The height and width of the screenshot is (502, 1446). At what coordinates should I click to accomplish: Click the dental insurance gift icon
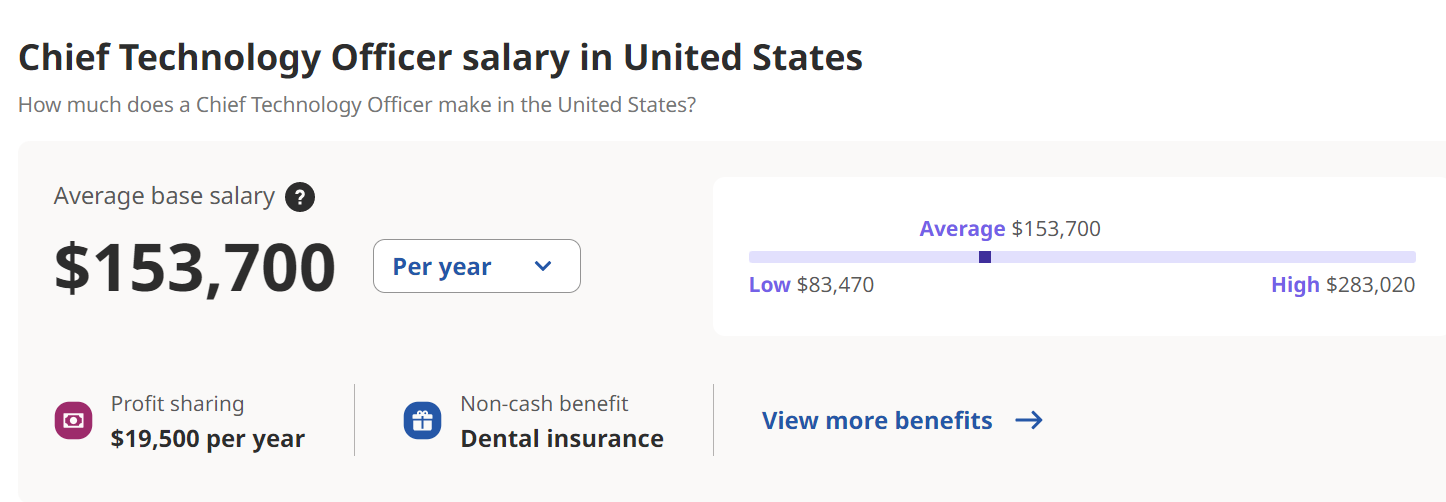[422, 421]
